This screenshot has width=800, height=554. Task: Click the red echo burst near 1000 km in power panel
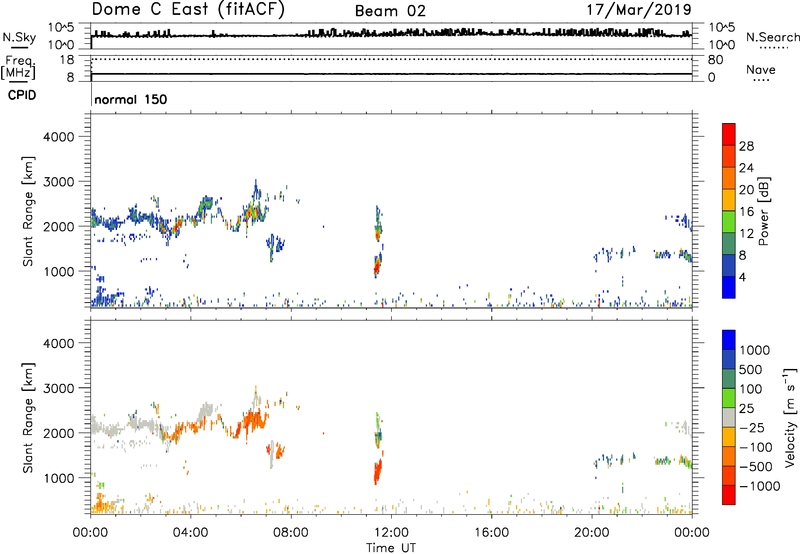tap(378, 265)
